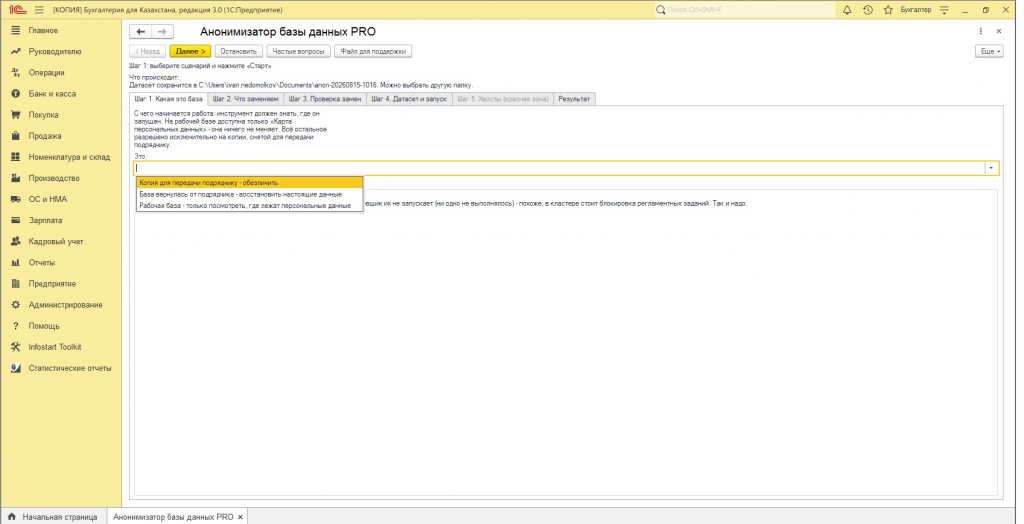Open form options three-dots icon
Screen dimensions: 1024x524
[981, 31]
